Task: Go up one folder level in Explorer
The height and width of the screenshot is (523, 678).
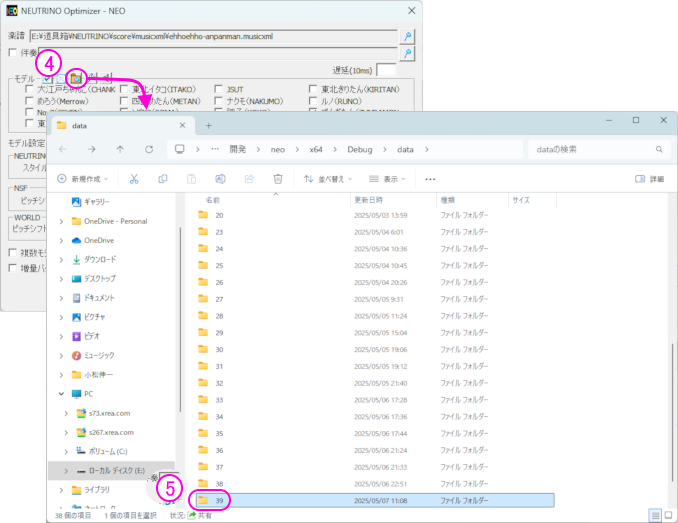Action: click(x=120, y=150)
